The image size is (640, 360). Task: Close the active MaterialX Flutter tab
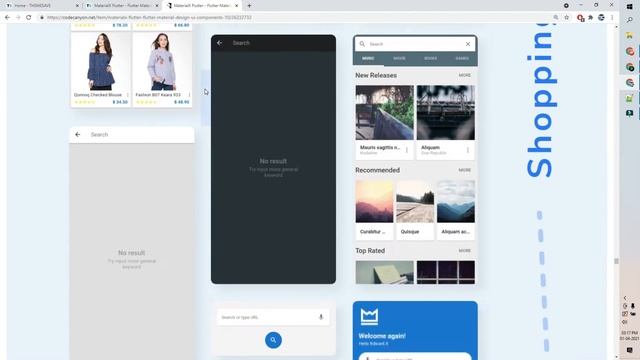point(236,6)
